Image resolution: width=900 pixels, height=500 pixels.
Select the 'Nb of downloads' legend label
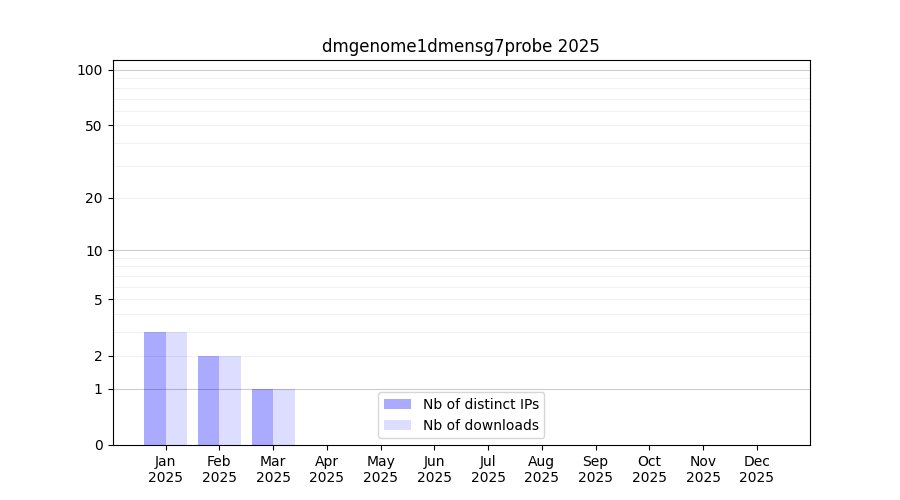[x=481, y=425]
